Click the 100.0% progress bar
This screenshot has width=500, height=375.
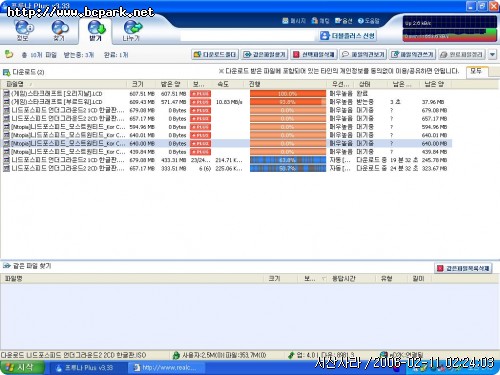click(x=288, y=94)
